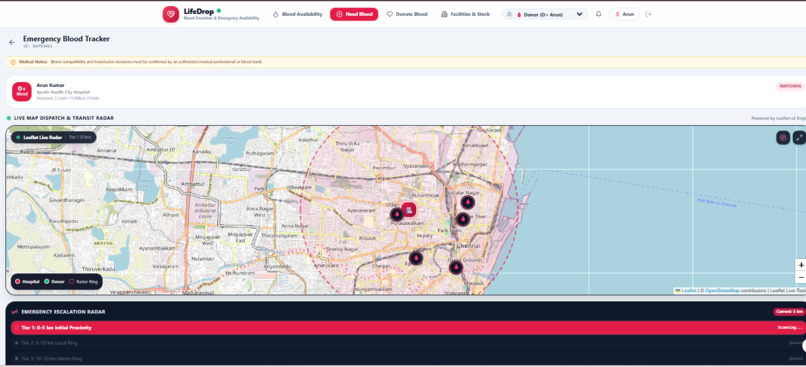
Task: Click the LifeDrop heart logo
Action: click(x=171, y=14)
